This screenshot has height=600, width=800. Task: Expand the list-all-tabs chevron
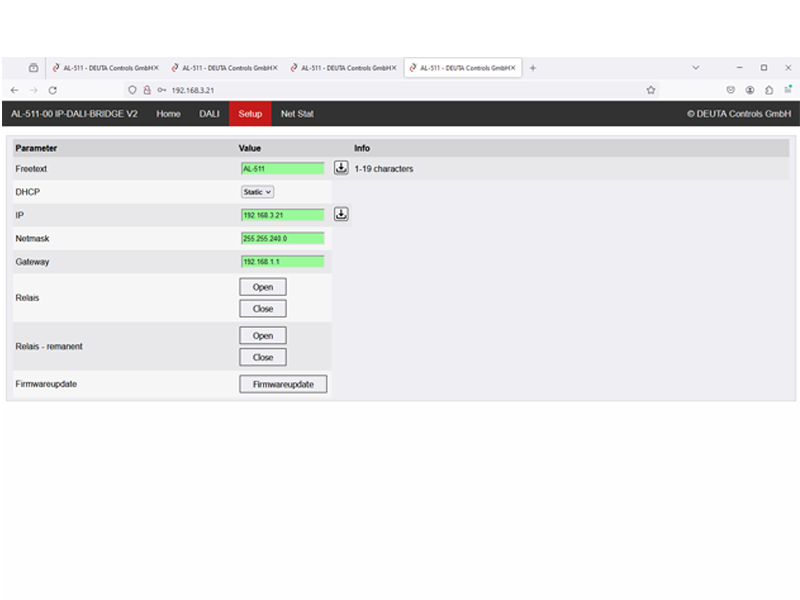(696, 68)
